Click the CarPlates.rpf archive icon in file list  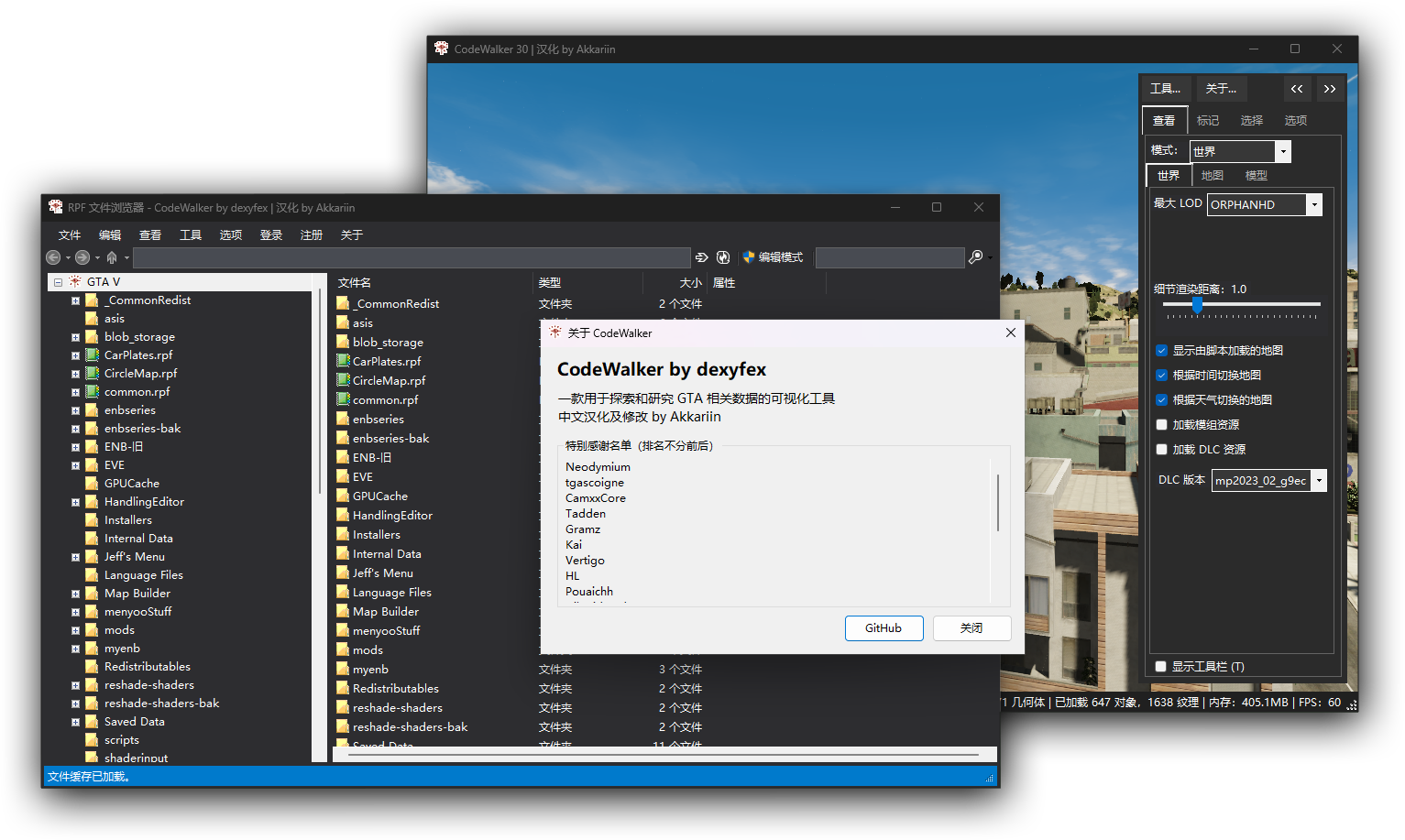(x=343, y=361)
